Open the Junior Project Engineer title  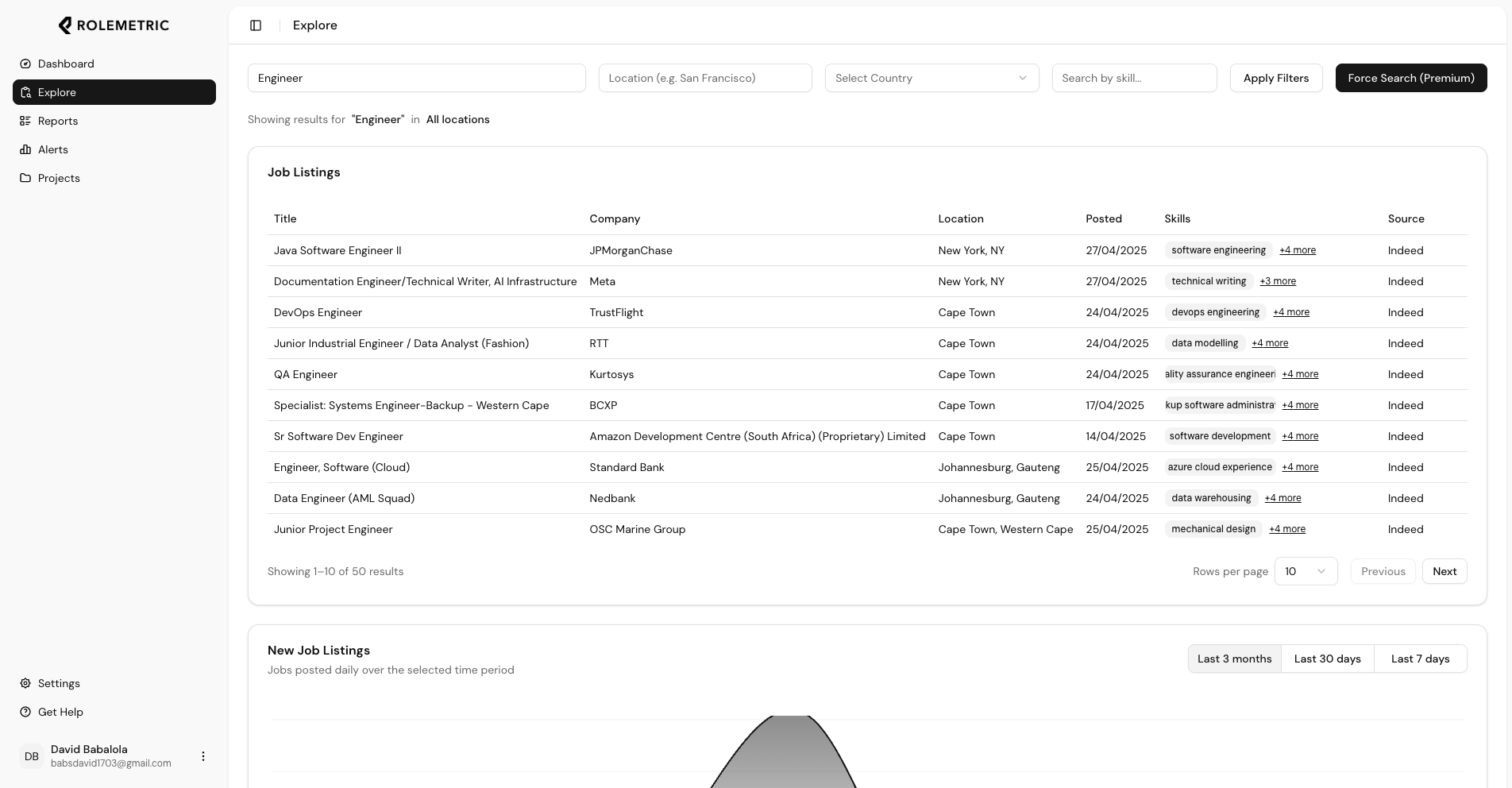[x=333, y=529]
